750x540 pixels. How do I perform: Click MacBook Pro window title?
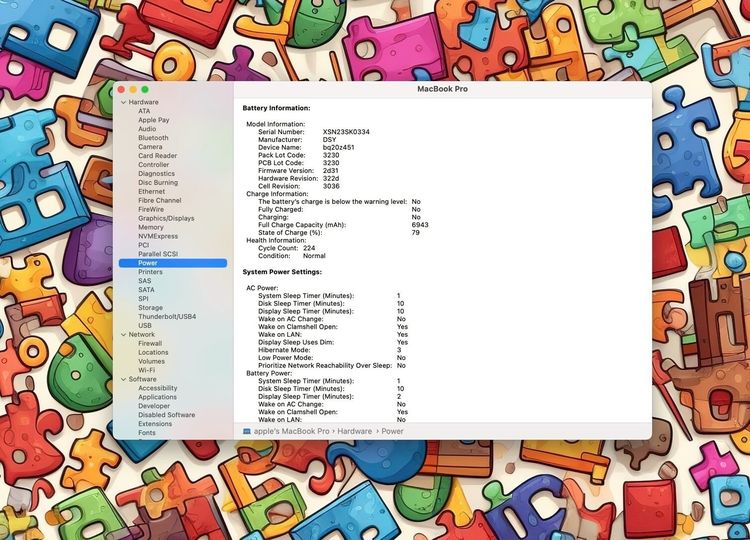point(442,89)
